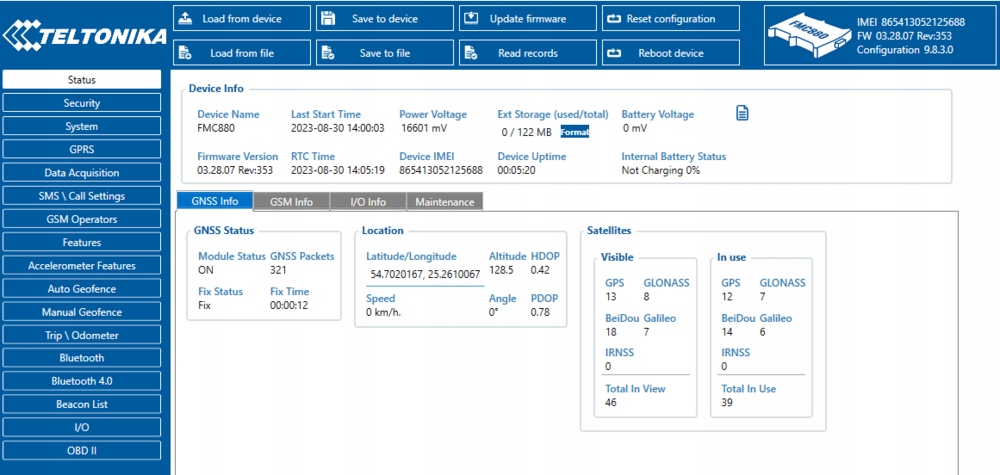The image size is (1000, 475).
Task: Click the PDOP value 0.78
Action: [540, 312]
